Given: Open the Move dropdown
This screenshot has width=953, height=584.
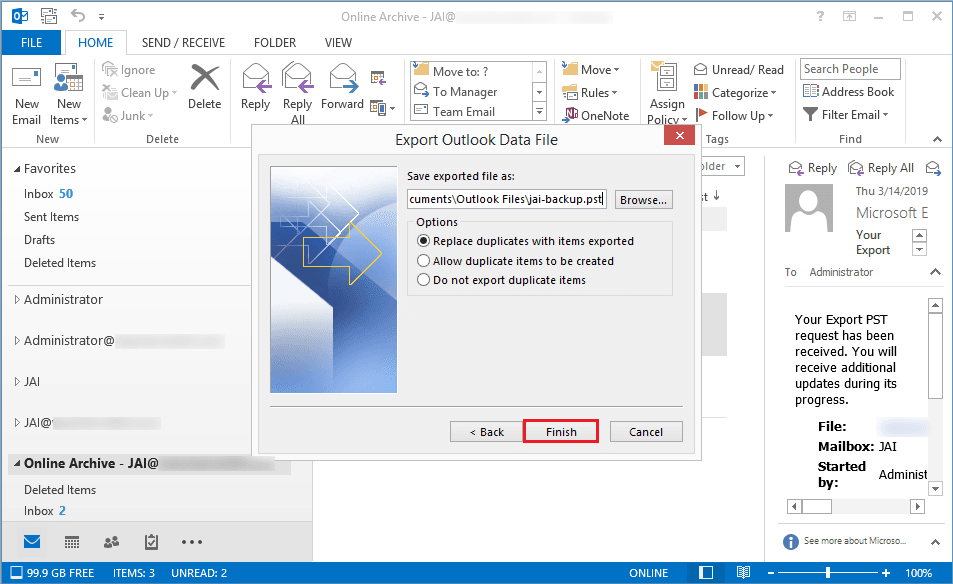Looking at the screenshot, I should 591,70.
